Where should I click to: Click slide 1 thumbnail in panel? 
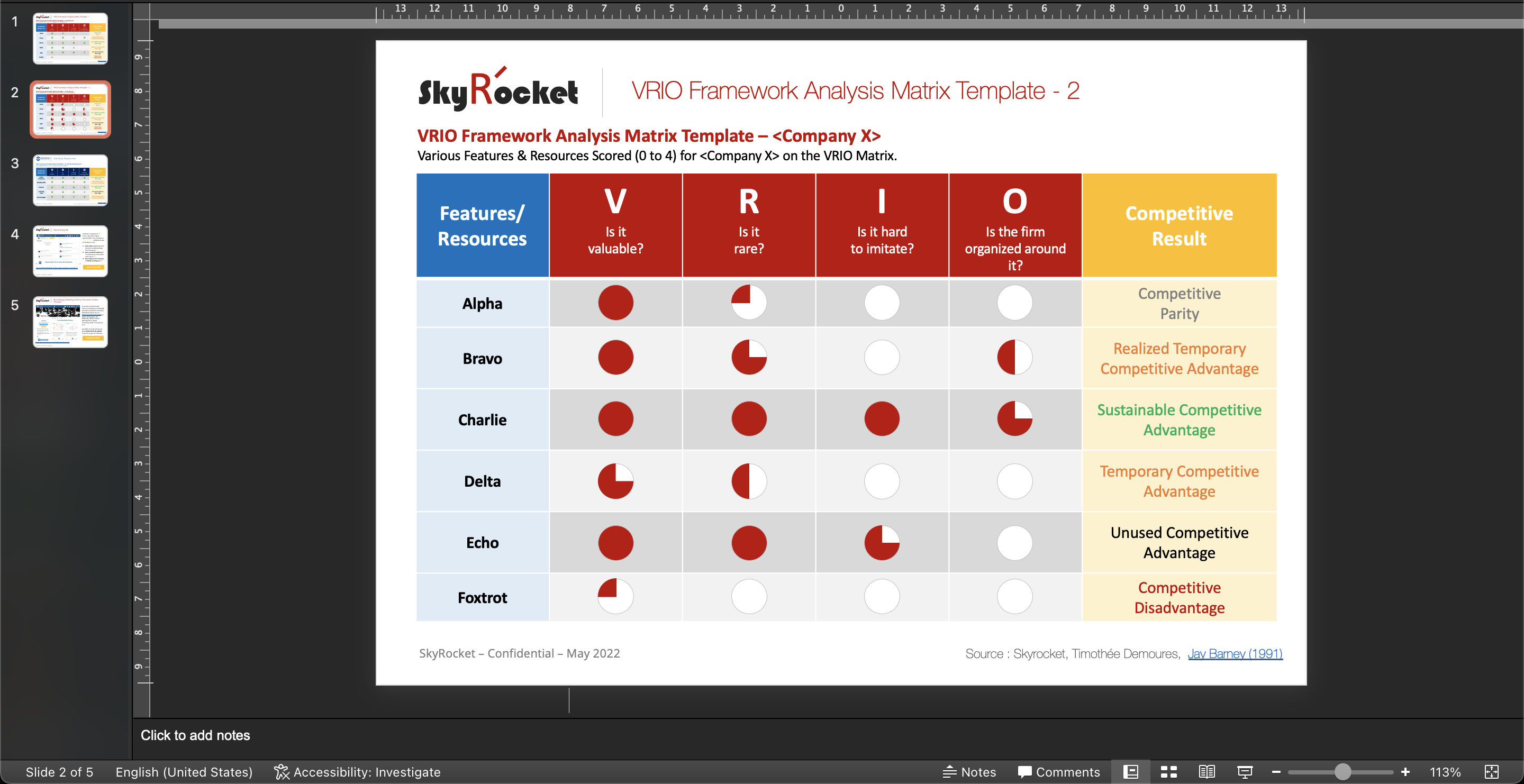point(70,40)
